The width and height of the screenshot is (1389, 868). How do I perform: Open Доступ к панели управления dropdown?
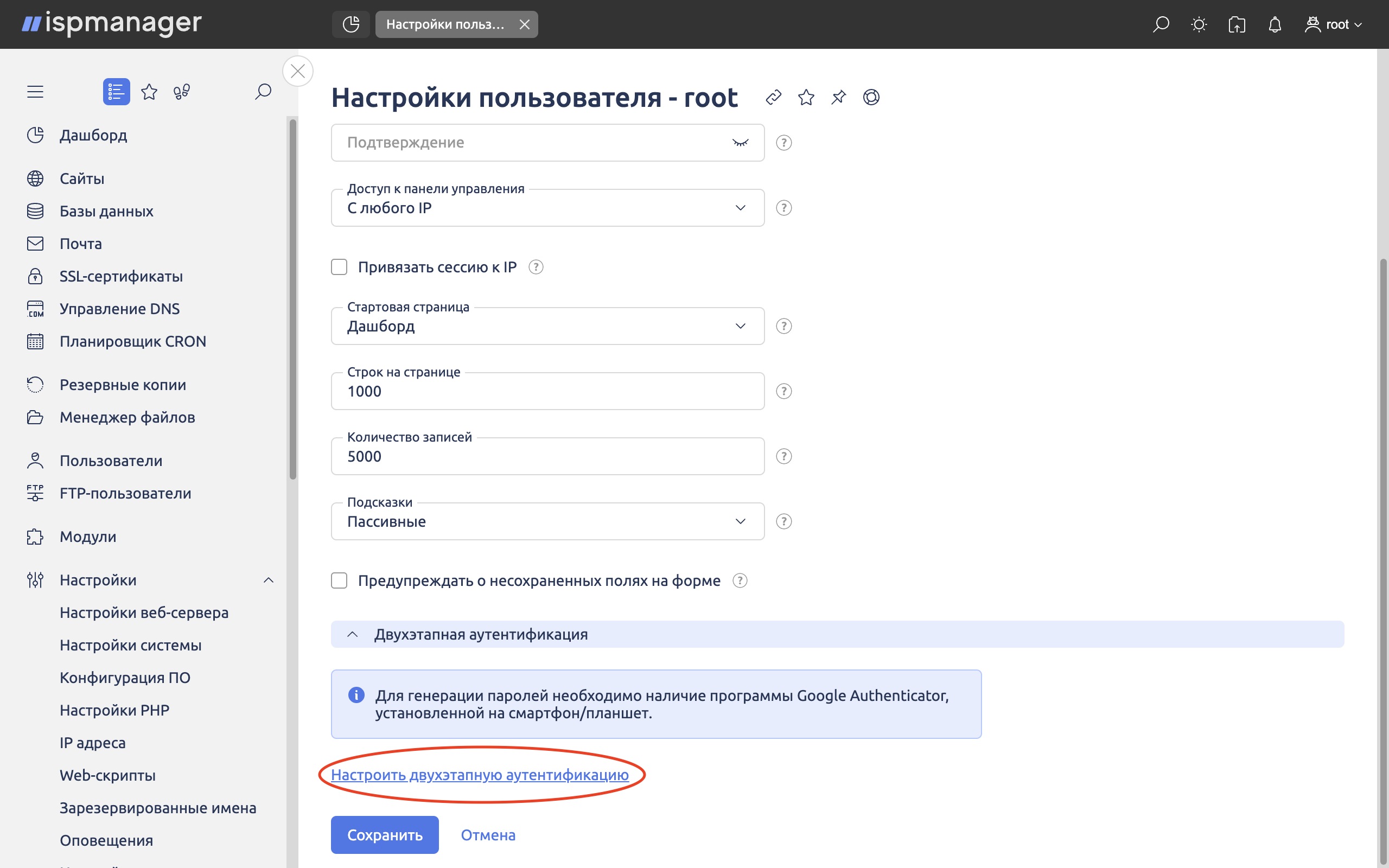tap(547, 208)
